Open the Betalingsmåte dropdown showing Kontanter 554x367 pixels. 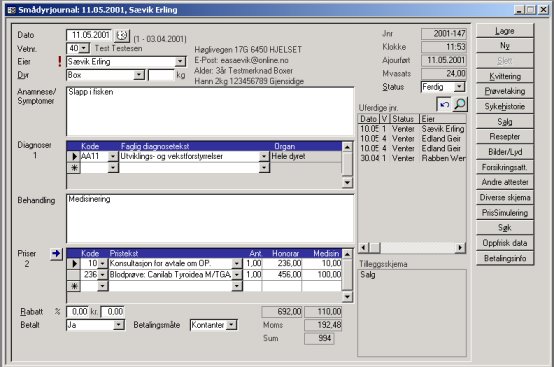(x=231, y=325)
